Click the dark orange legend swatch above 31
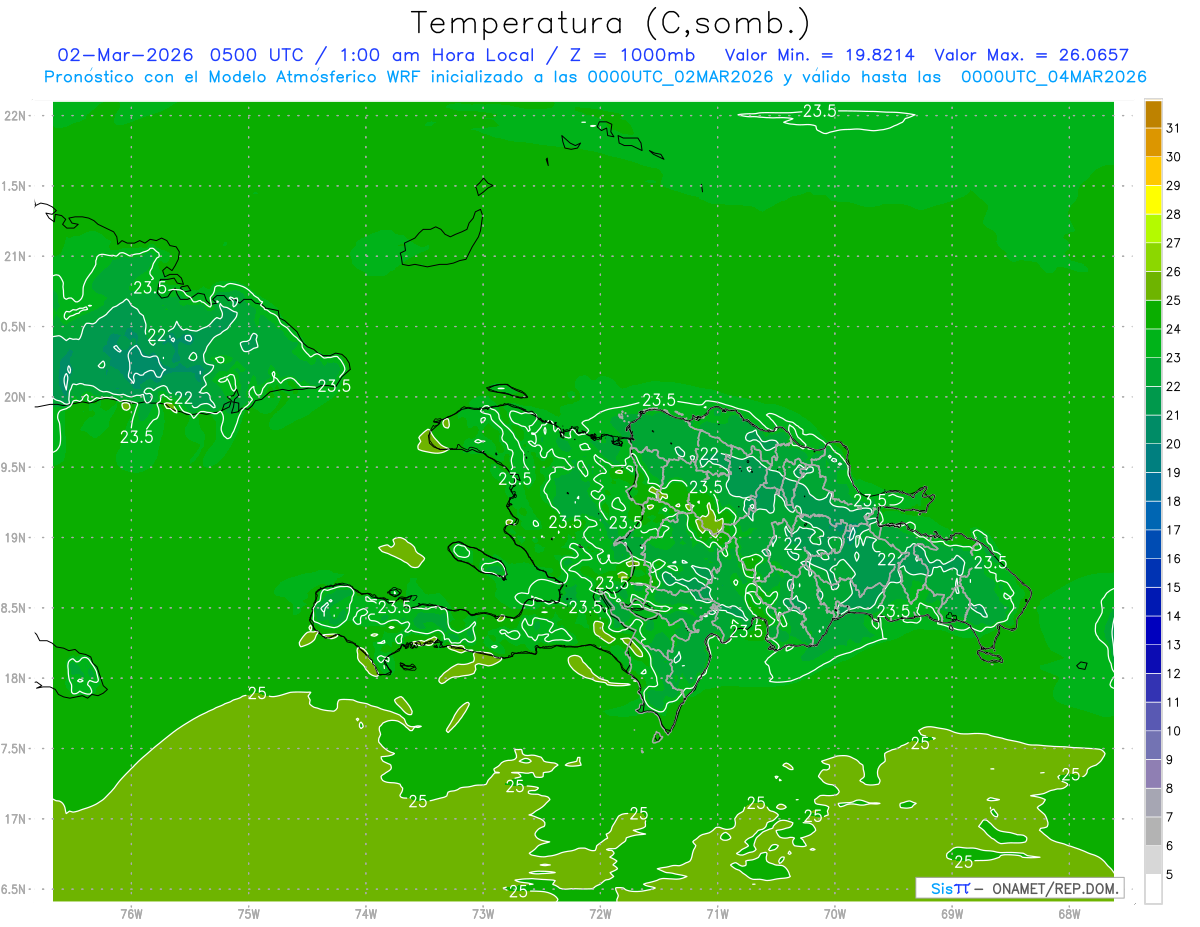The image size is (1200, 927). point(1153,115)
